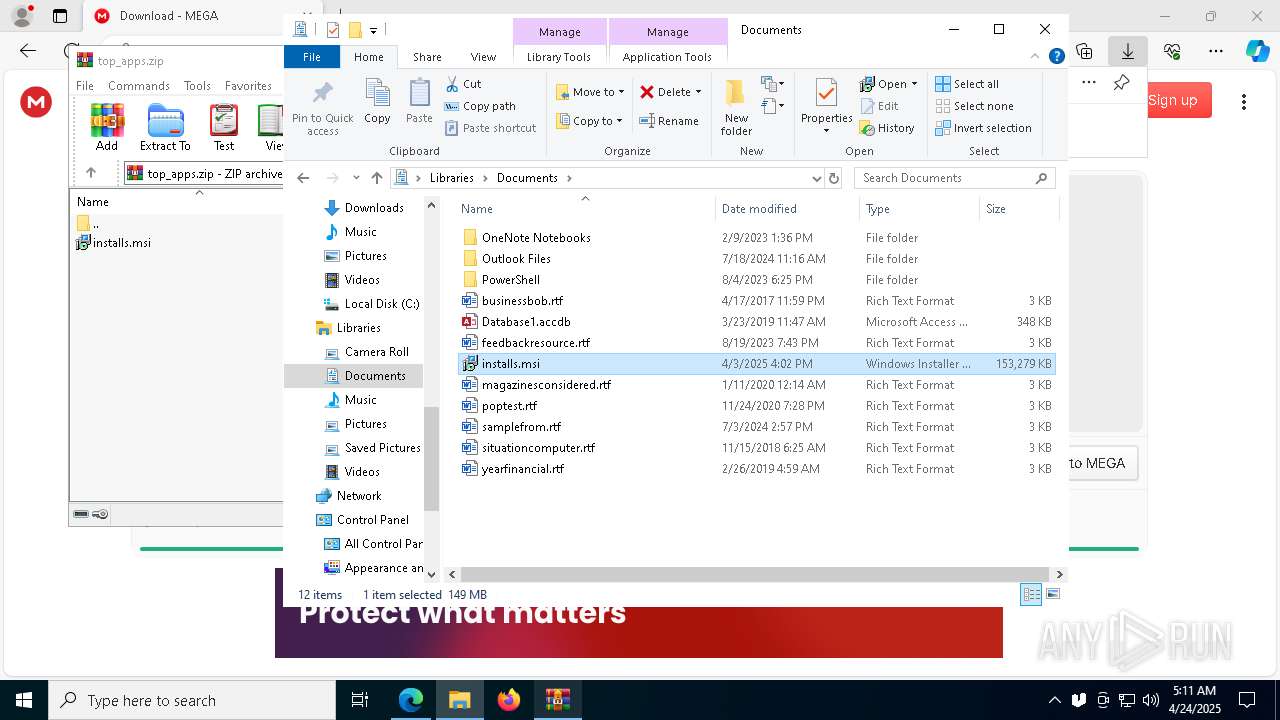Expand the Open dropdown arrow in ribbon
Viewport: 1280px width, 720px height.
click(914, 84)
